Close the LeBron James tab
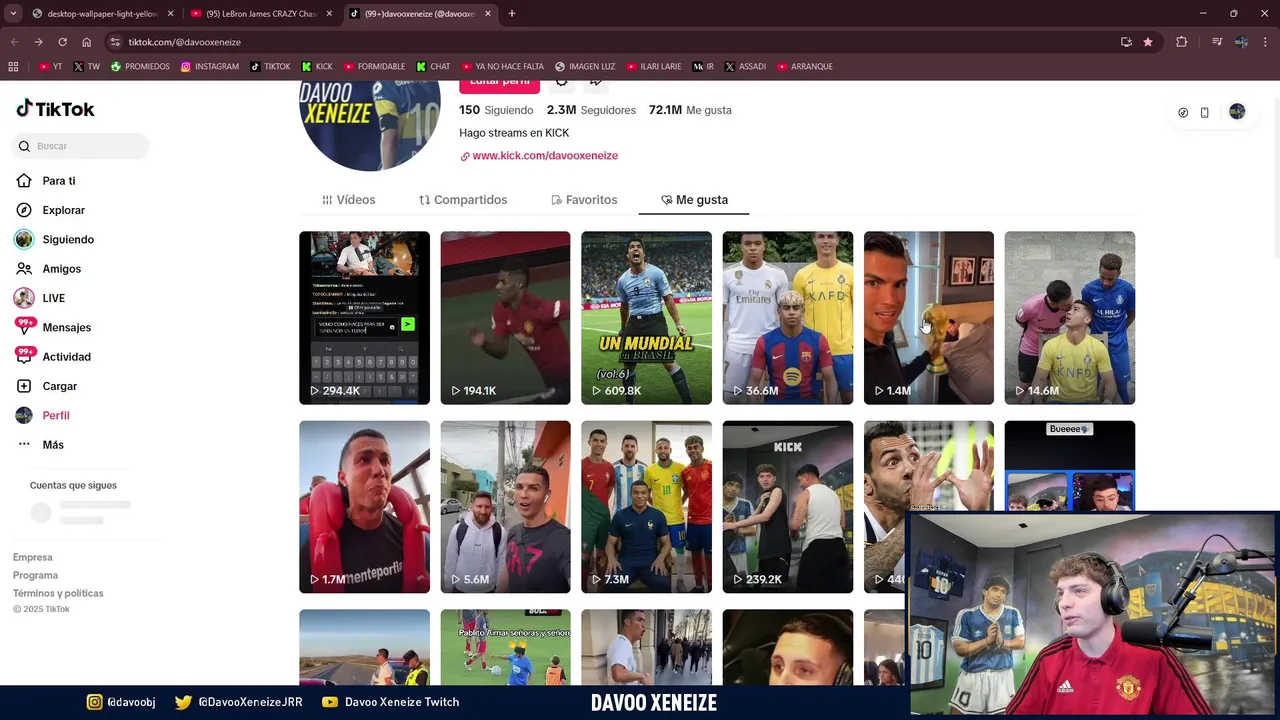The width and height of the screenshot is (1280, 720). point(329,14)
